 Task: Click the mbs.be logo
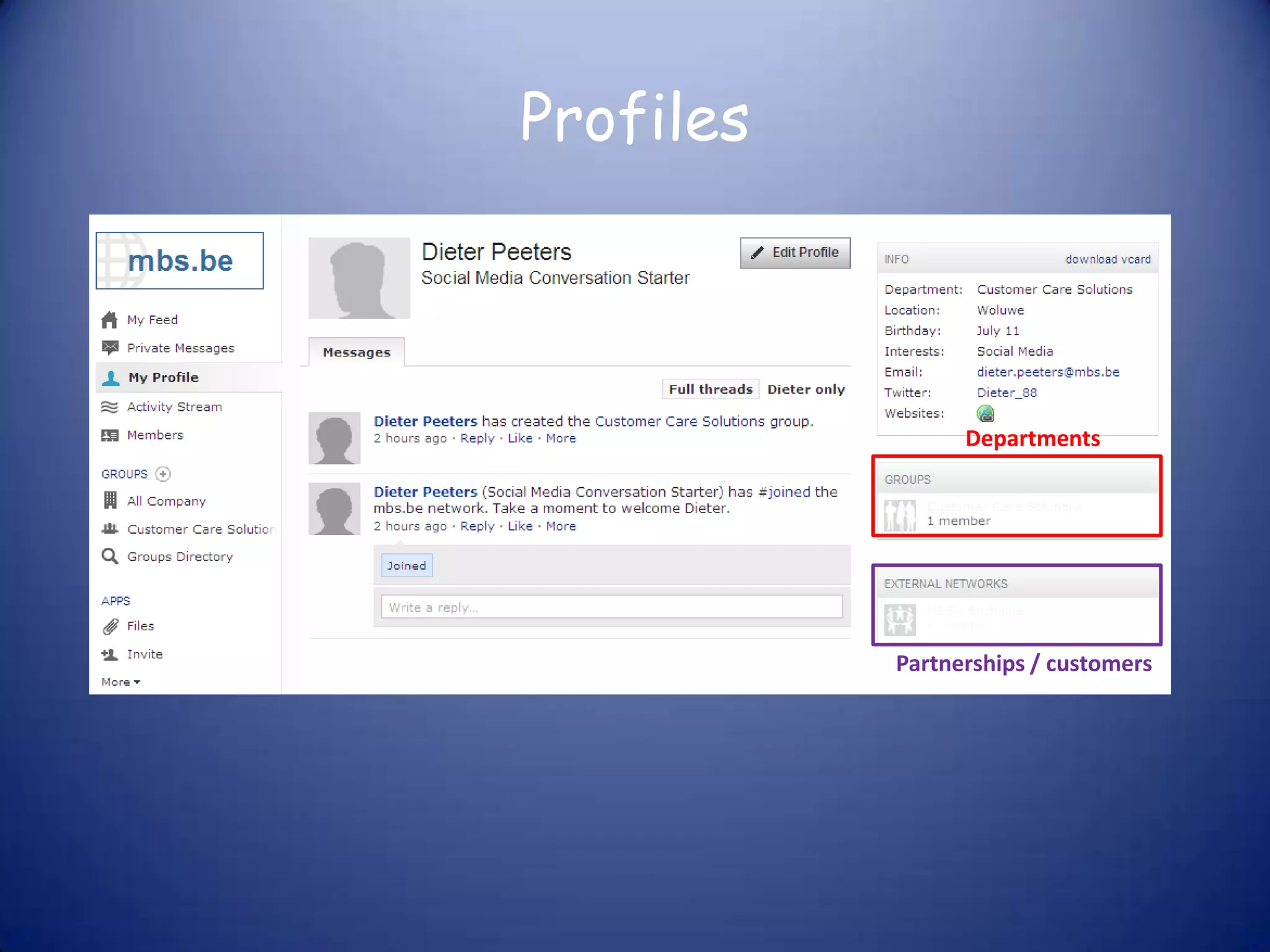[180, 261]
